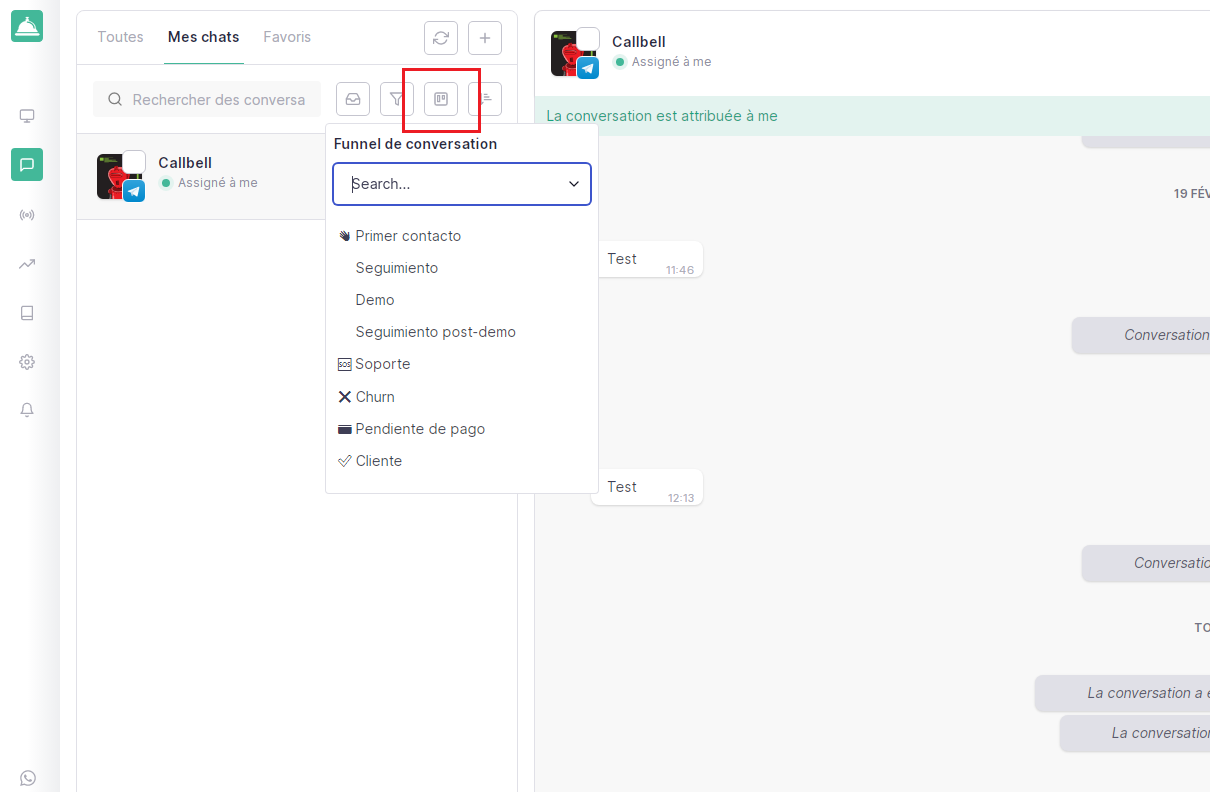Image resolution: width=1210 pixels, height=792 pixels.
Task: Click the Funnel de conversation heading
Action: (415, 144)
